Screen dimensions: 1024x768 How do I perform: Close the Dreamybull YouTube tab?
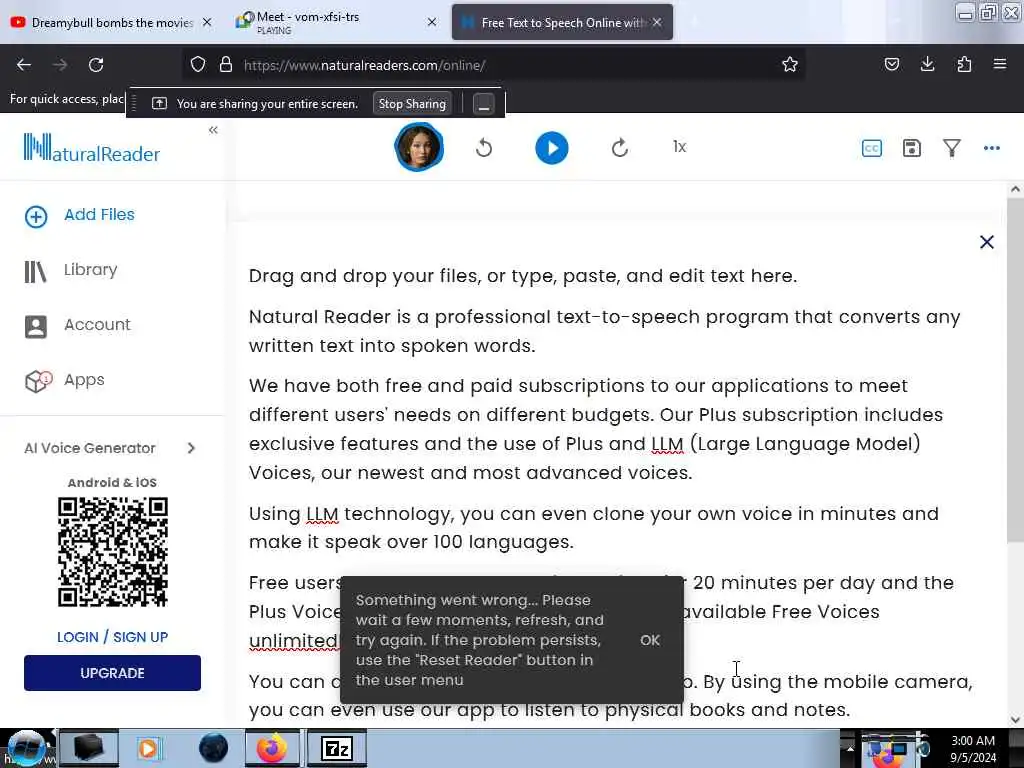207,22
